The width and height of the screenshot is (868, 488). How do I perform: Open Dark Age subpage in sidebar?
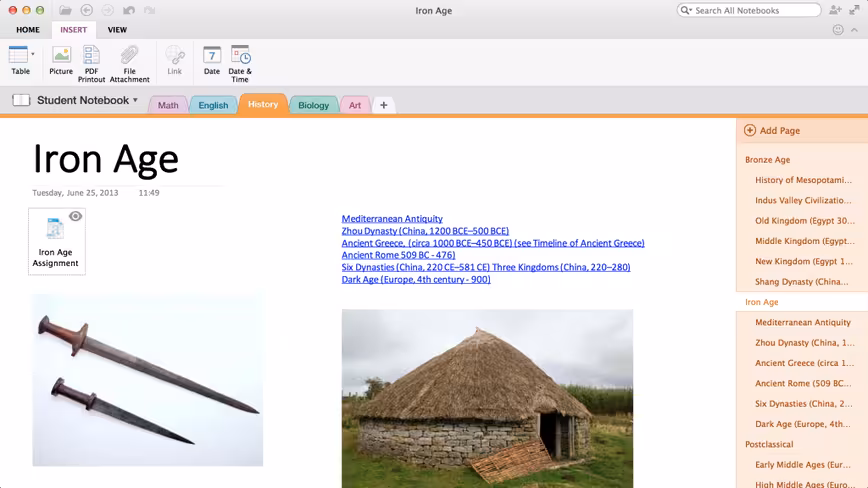[802, 424]
